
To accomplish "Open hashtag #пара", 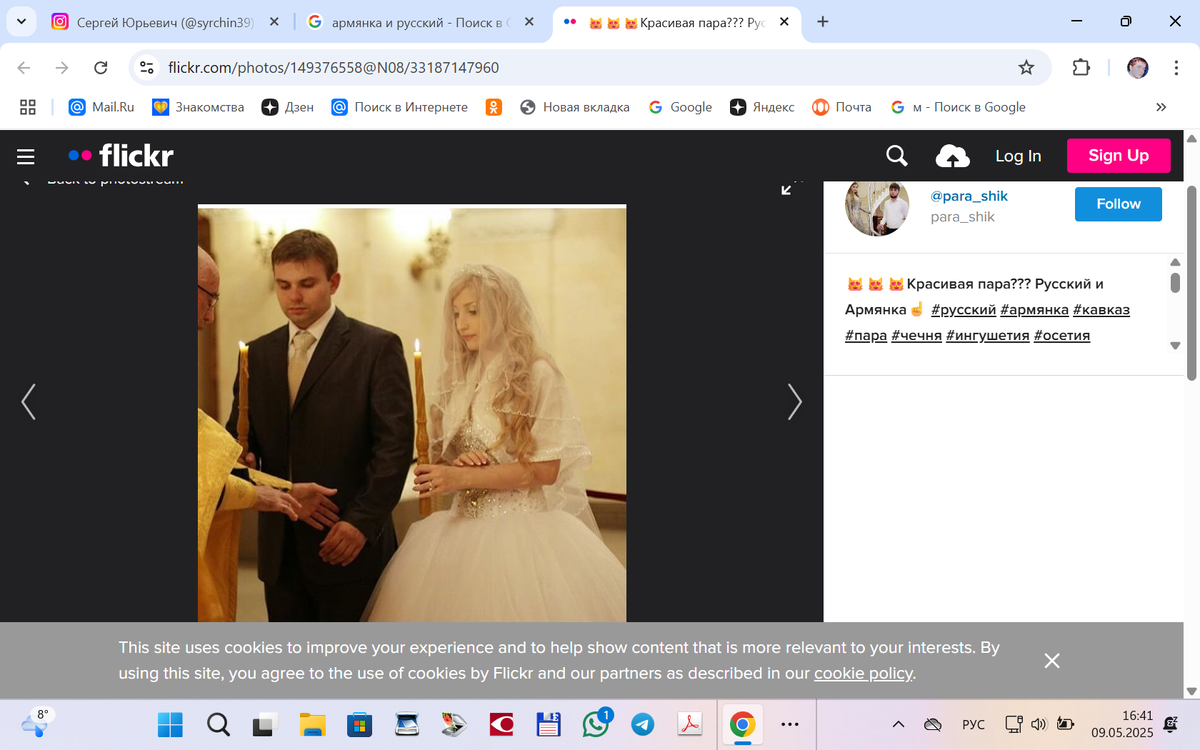I will tap(866, 336).
